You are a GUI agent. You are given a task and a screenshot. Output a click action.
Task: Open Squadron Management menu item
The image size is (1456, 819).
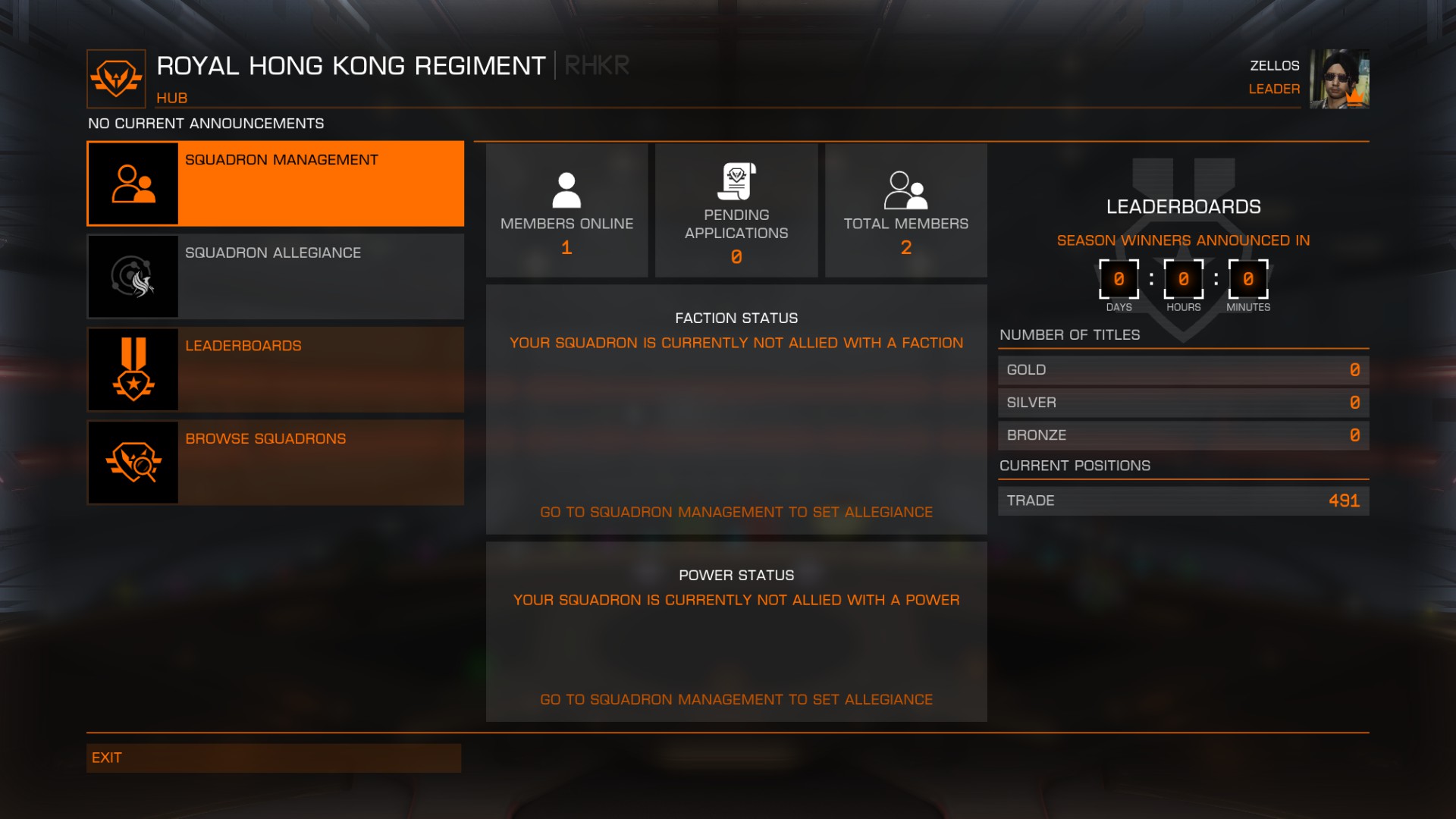coord(275,183)
